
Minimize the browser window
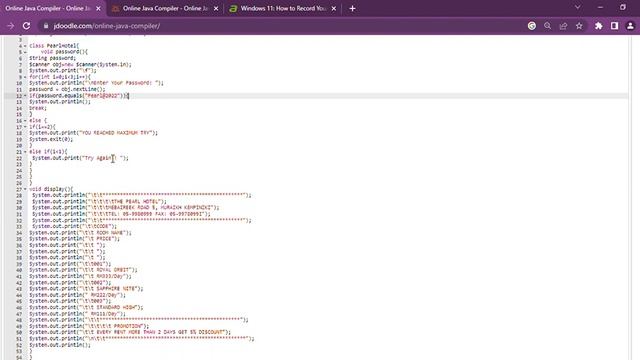pyautogui.click(x=600, y=7)
